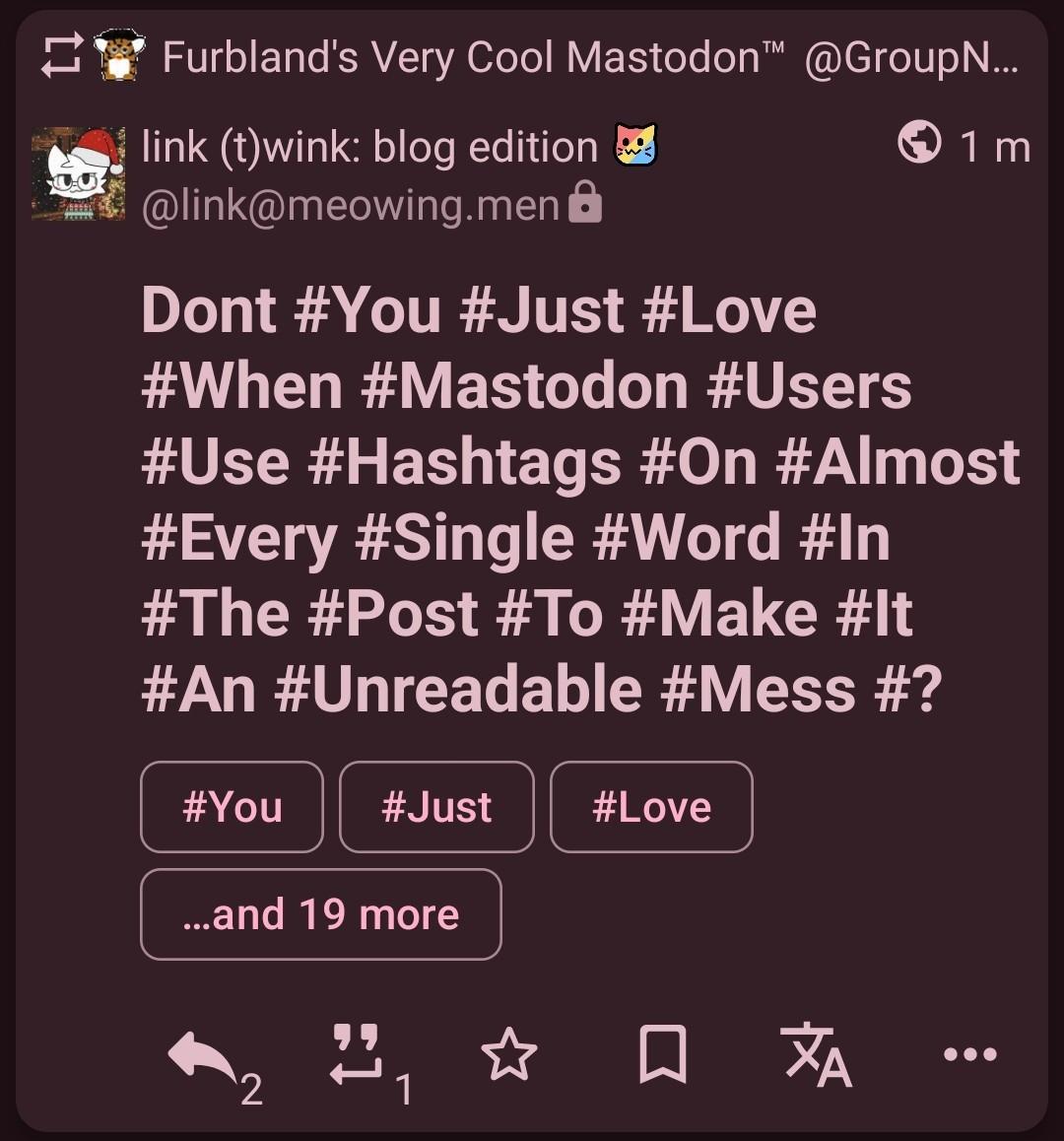Click the boosted-by reblog indicator icon

pos(61,57)
